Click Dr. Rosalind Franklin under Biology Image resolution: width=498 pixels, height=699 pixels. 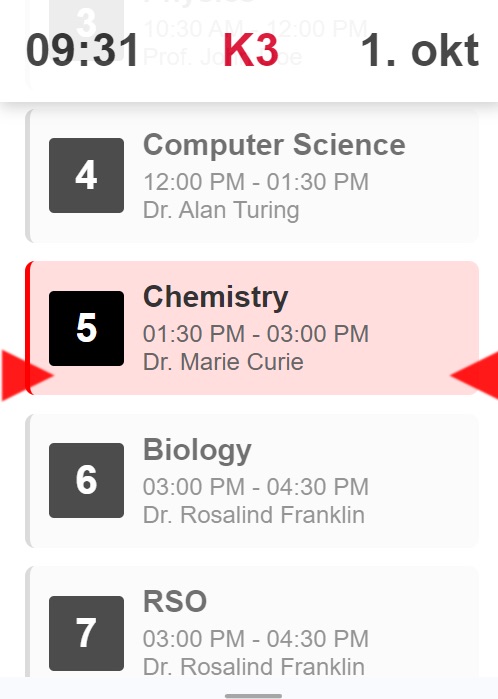pos(254,515)
